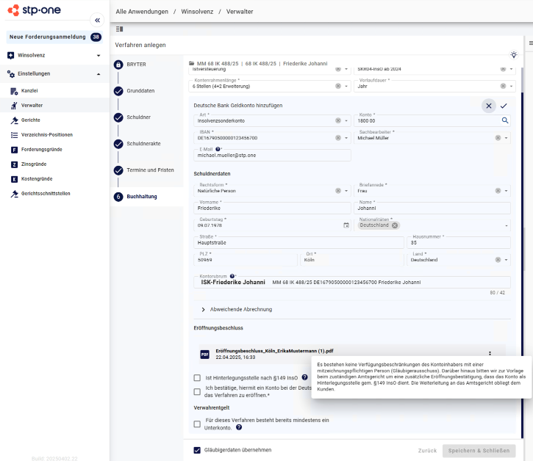Click the Zinsgründe icon

click(x=14, y=164)
